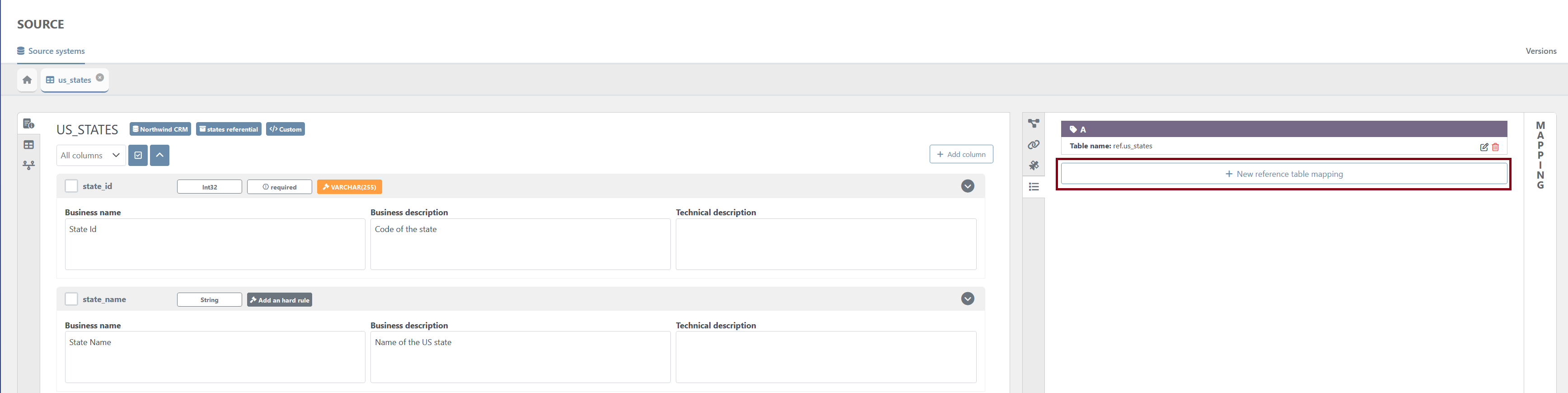Image resolution: width=1568 pixels, height=393 pixels.
Task: Open the lineage hierarchy sidebar icon
Action: (28, 165)
